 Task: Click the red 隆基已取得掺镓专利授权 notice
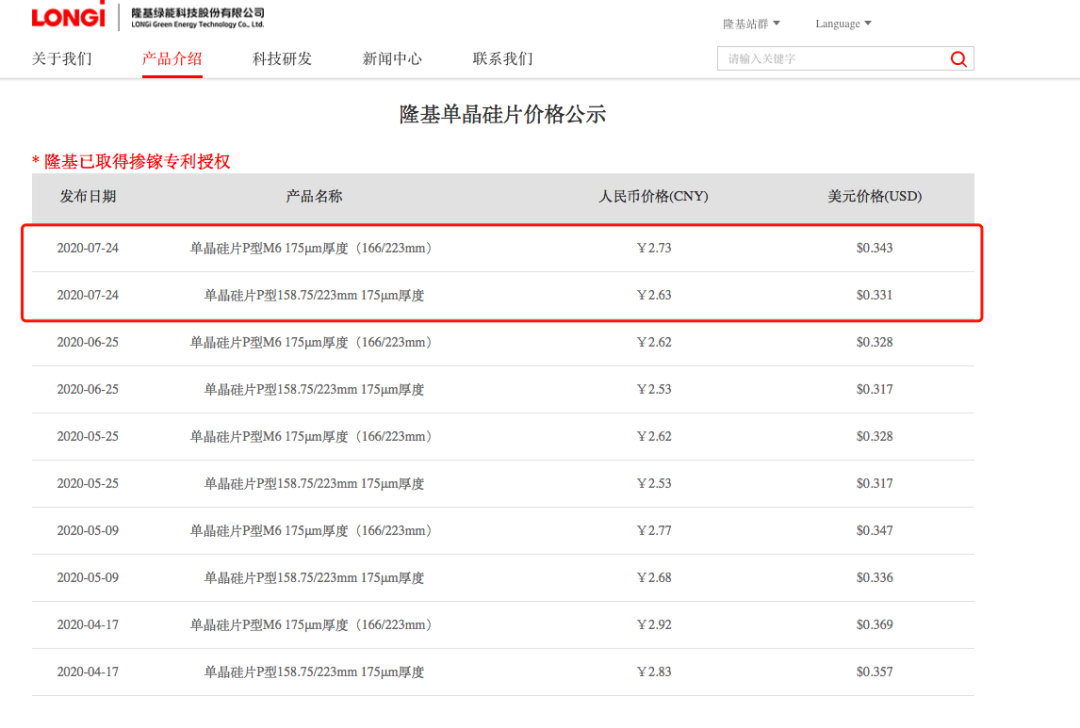pyautogui.click(x=131, y=162)
